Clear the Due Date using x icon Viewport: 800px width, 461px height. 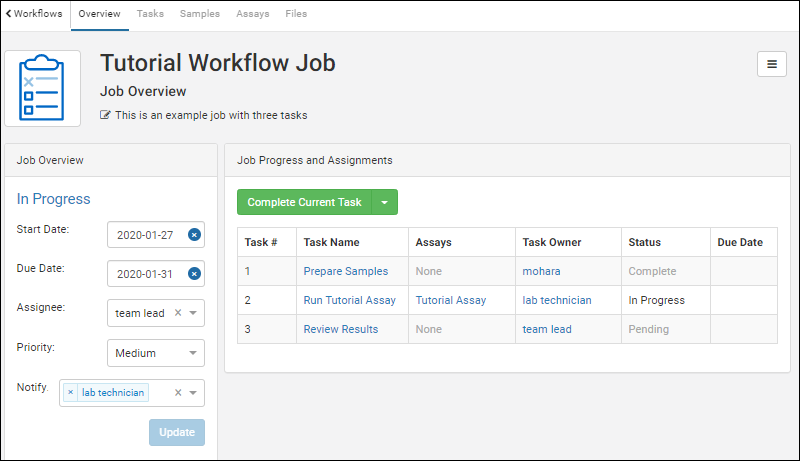[194, 274]
